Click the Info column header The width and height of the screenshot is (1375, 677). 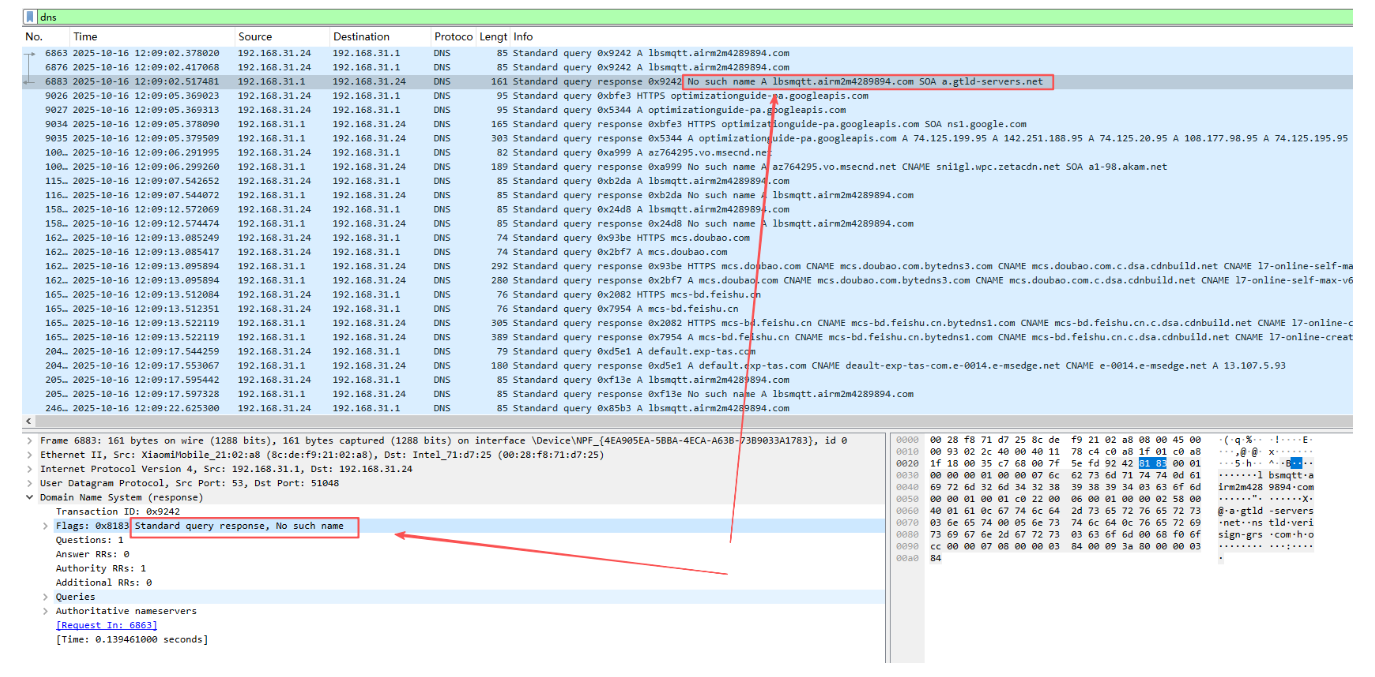[x=523, y=37]
